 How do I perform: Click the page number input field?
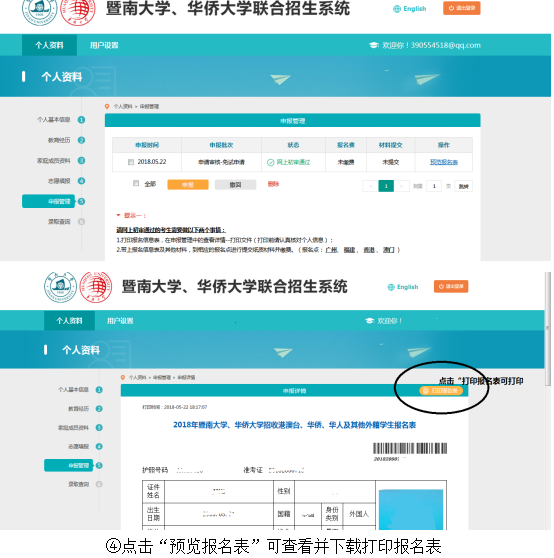click(434, 186)
